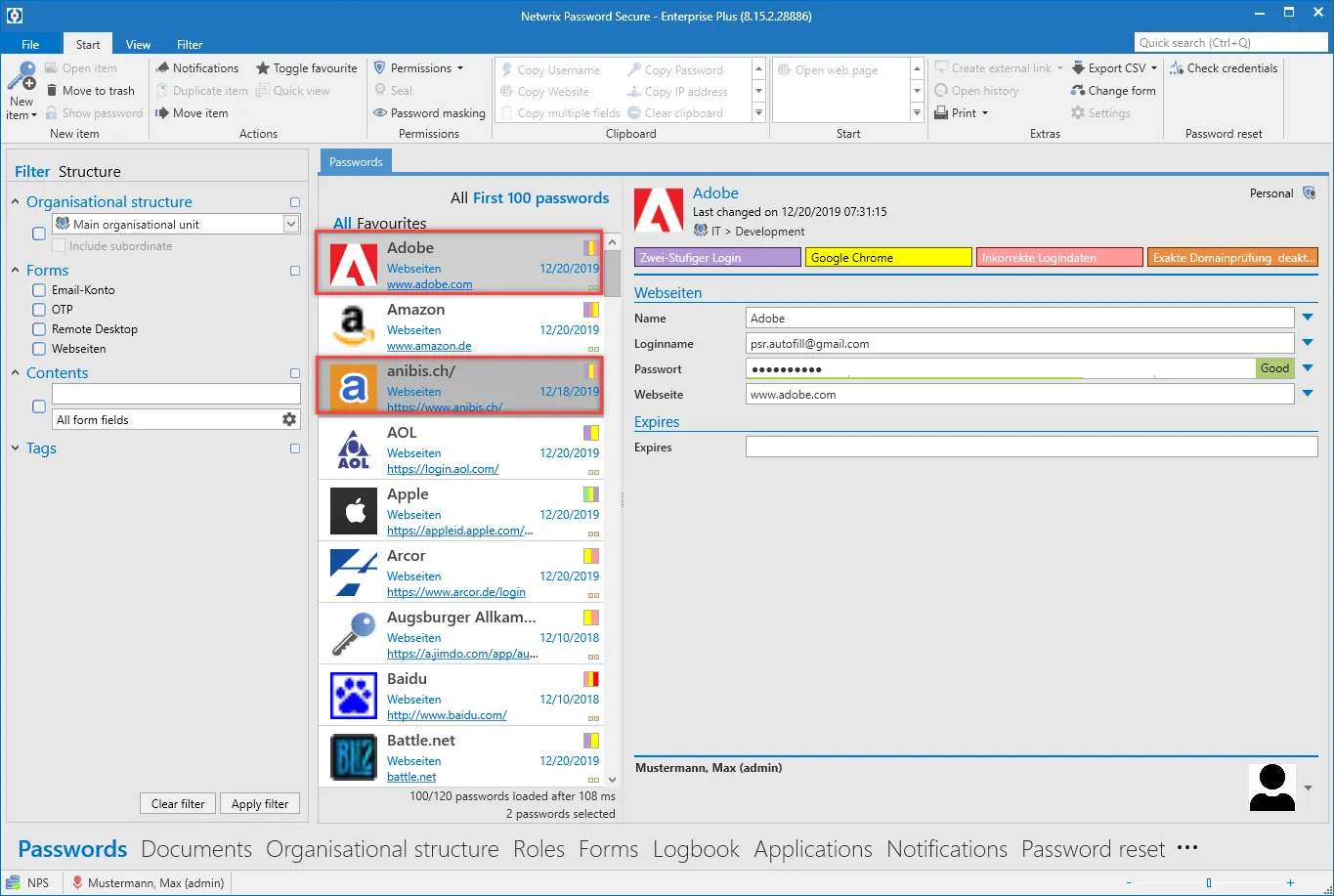Expand the Tags filter section
Screen dimensions: 1334x896
pos(16,448)
